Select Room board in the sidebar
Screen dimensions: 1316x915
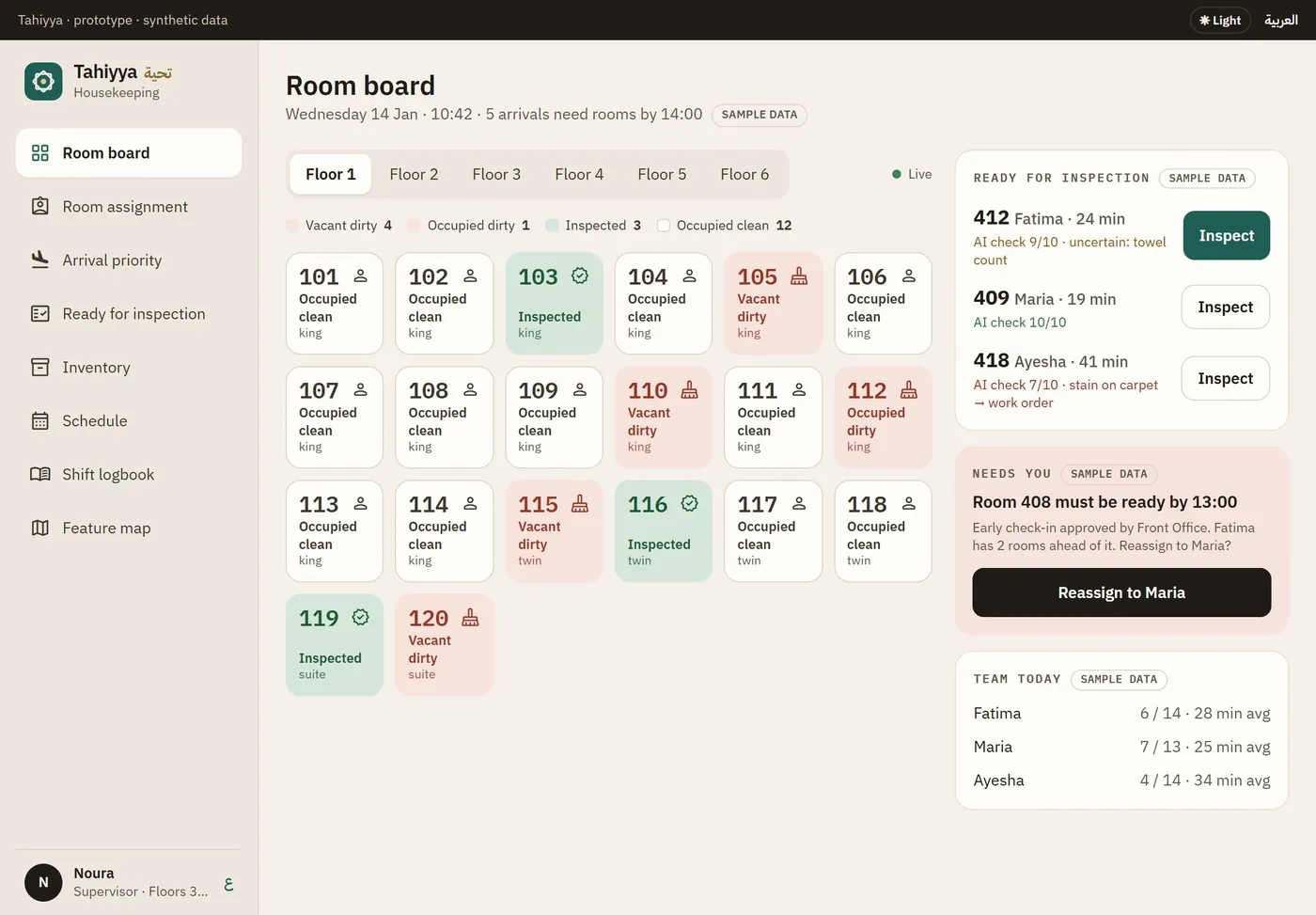[x=129, y=152]
